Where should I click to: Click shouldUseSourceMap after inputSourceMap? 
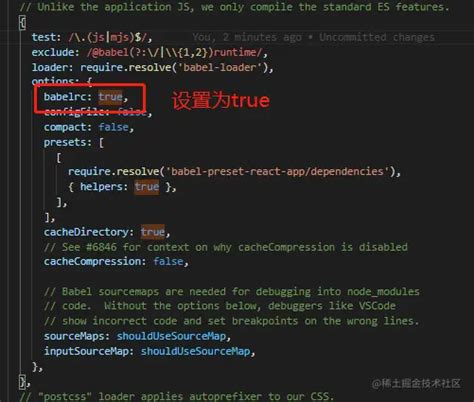click(x=195, y=351)
